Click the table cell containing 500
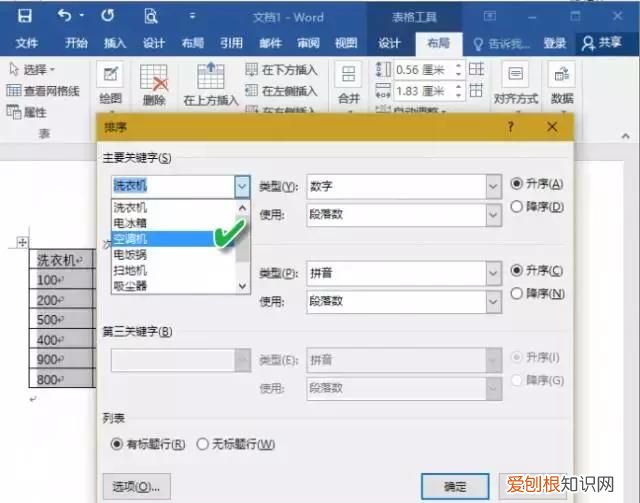 (62, 319)
